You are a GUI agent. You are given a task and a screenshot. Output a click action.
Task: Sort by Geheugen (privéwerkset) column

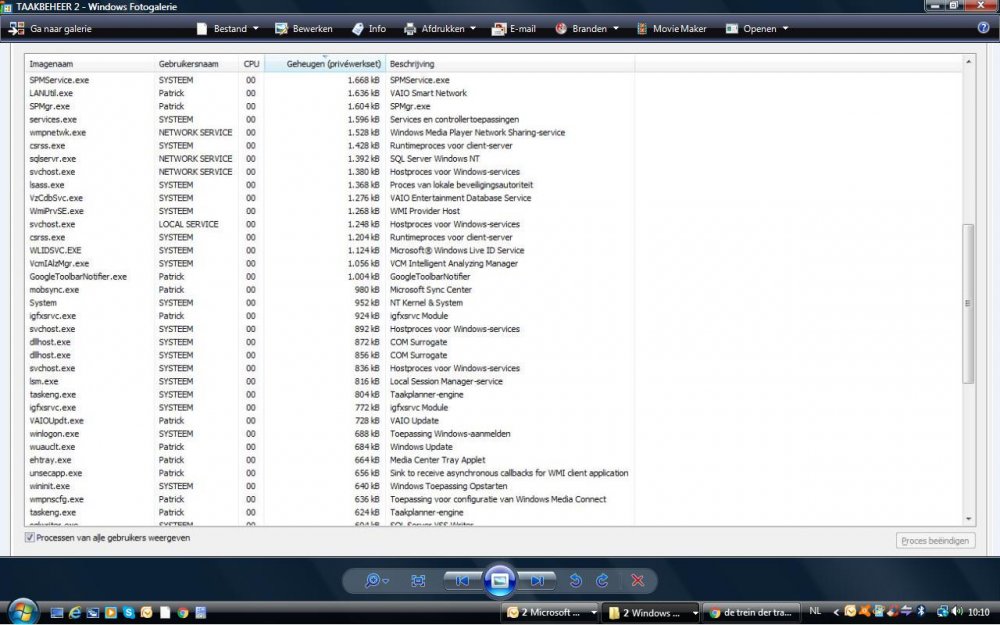(325, 64)
